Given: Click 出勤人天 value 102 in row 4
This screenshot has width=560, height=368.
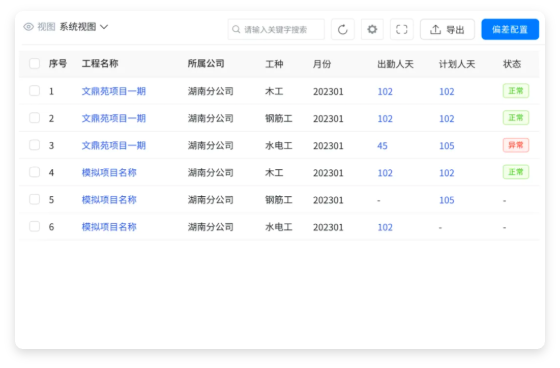Looking at the screenshot, I should (385, 173).
